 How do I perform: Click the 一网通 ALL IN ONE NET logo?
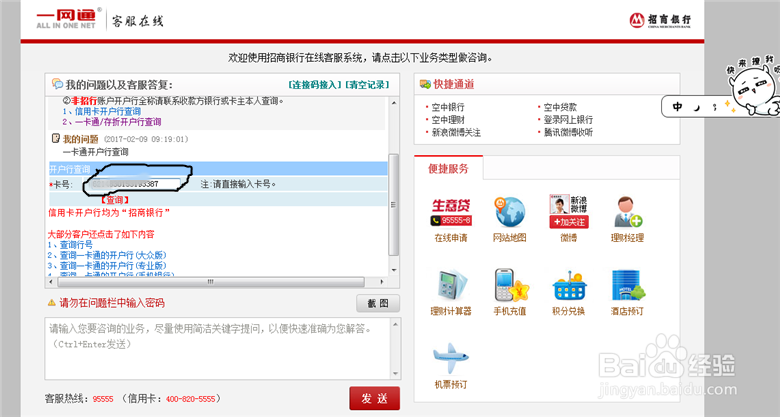(x=68, y=18)
